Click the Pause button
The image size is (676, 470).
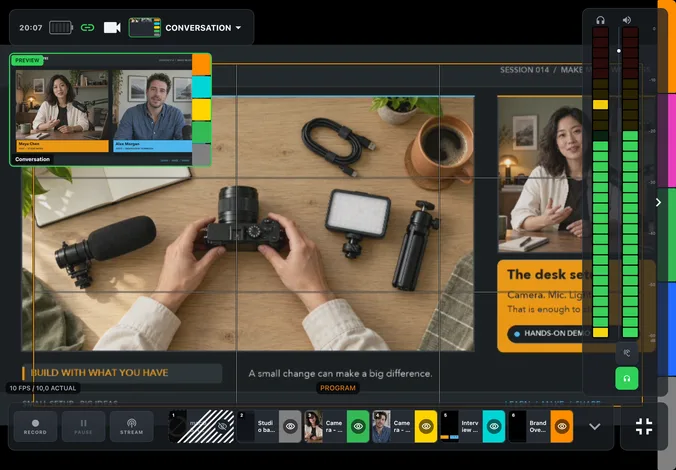[x=84, y=426]
